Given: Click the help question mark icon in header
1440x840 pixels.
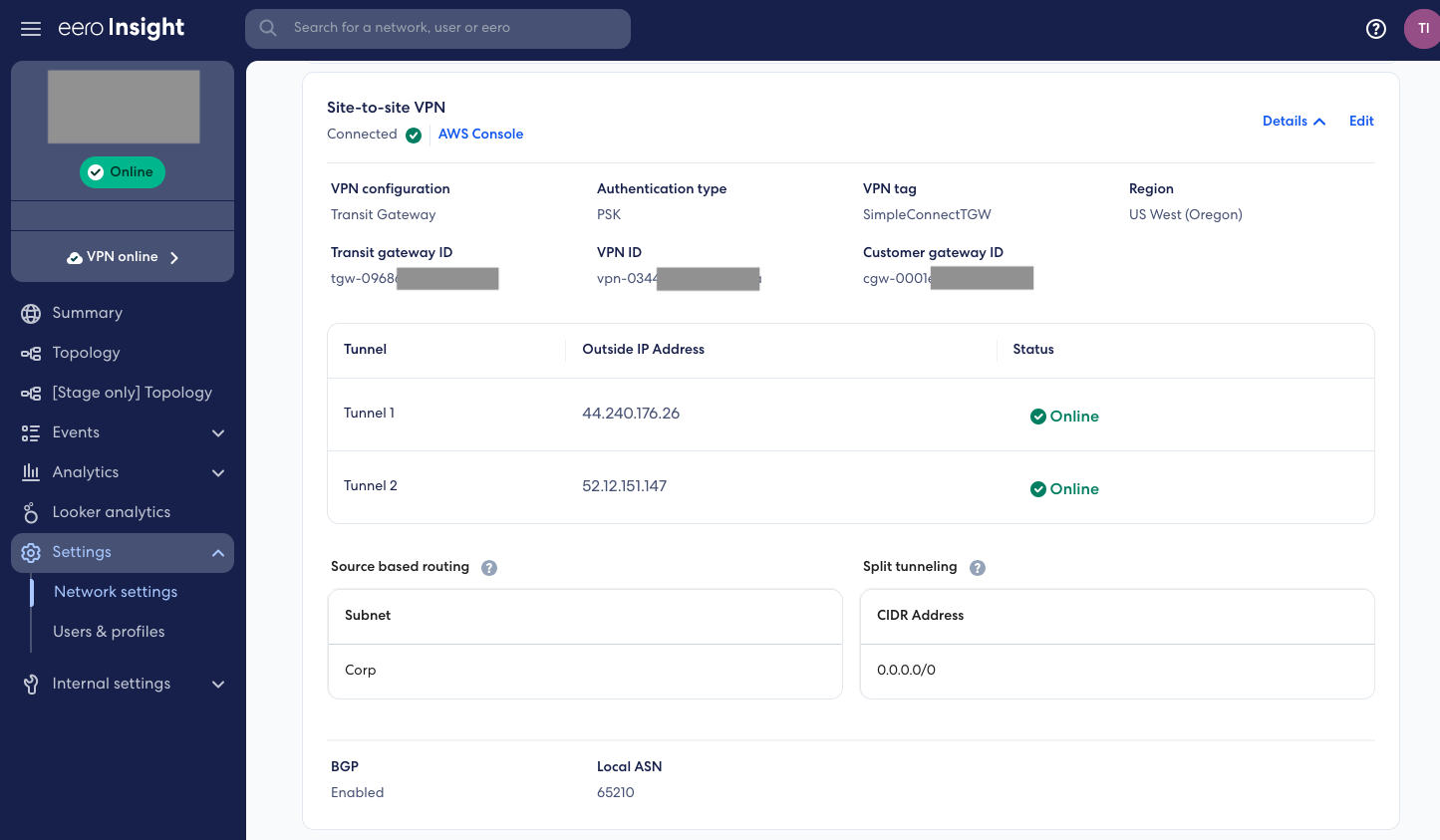Looking at the screenshot, I should coord(1376,29).
